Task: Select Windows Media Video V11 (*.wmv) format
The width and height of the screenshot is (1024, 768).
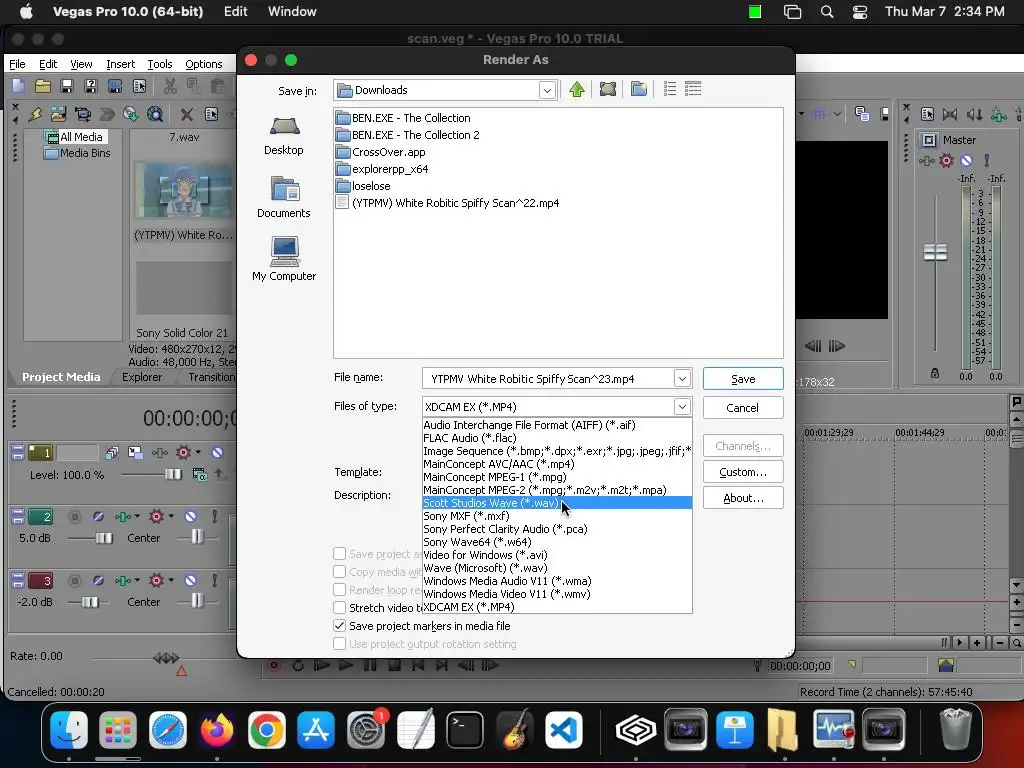Action: tap(557, 594)
